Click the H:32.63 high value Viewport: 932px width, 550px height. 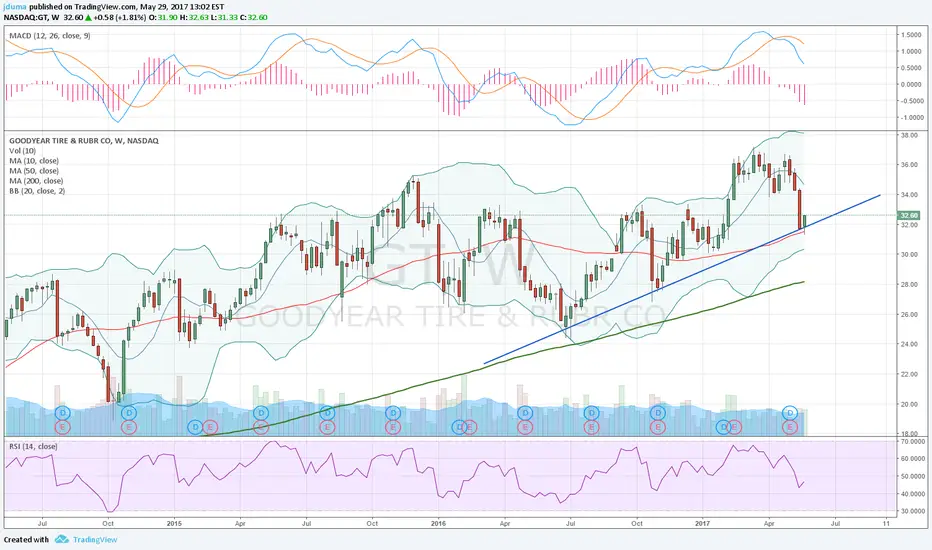click(x=193, y=18)
